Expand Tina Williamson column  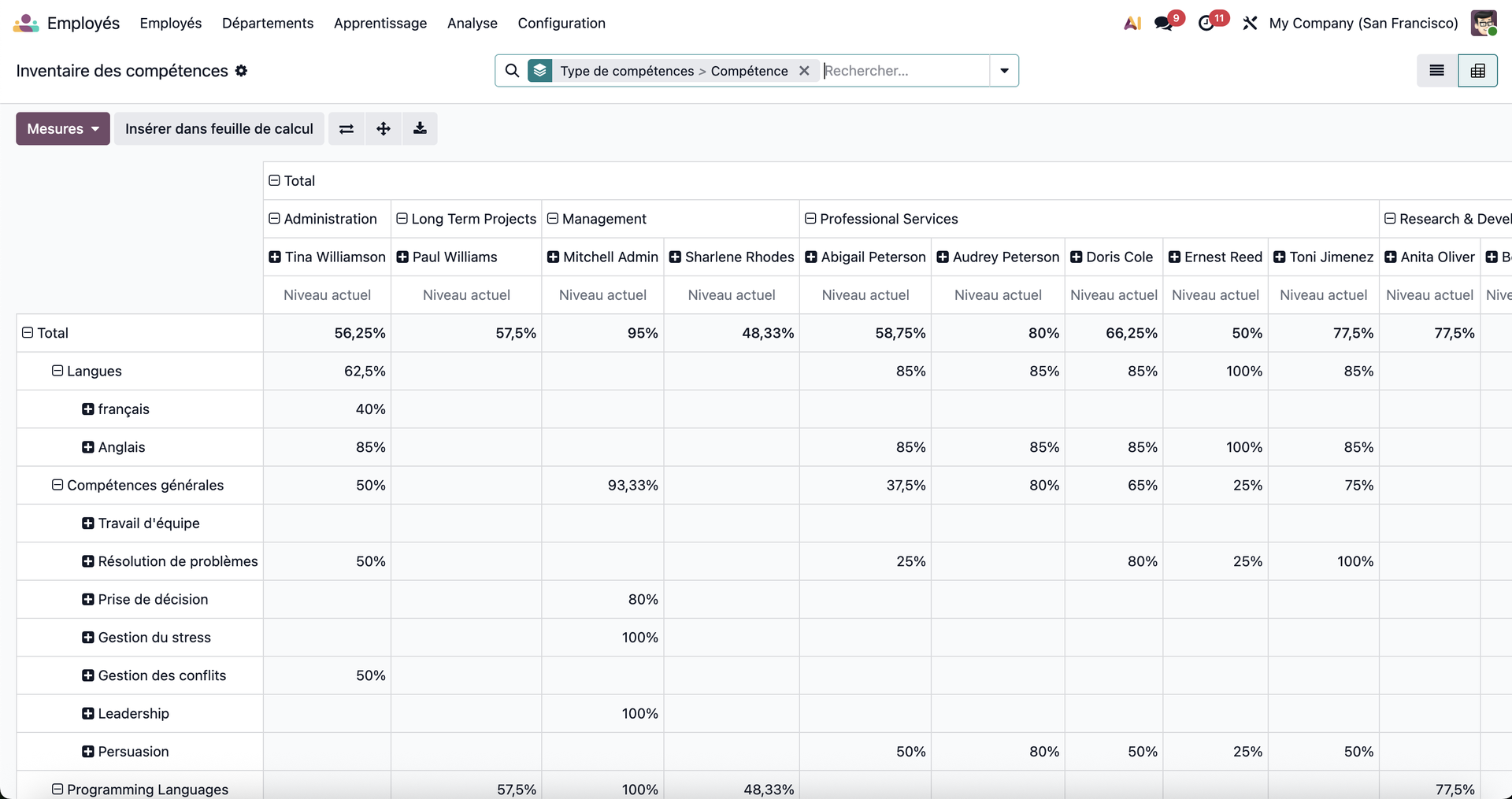click(x=275, y=257)
